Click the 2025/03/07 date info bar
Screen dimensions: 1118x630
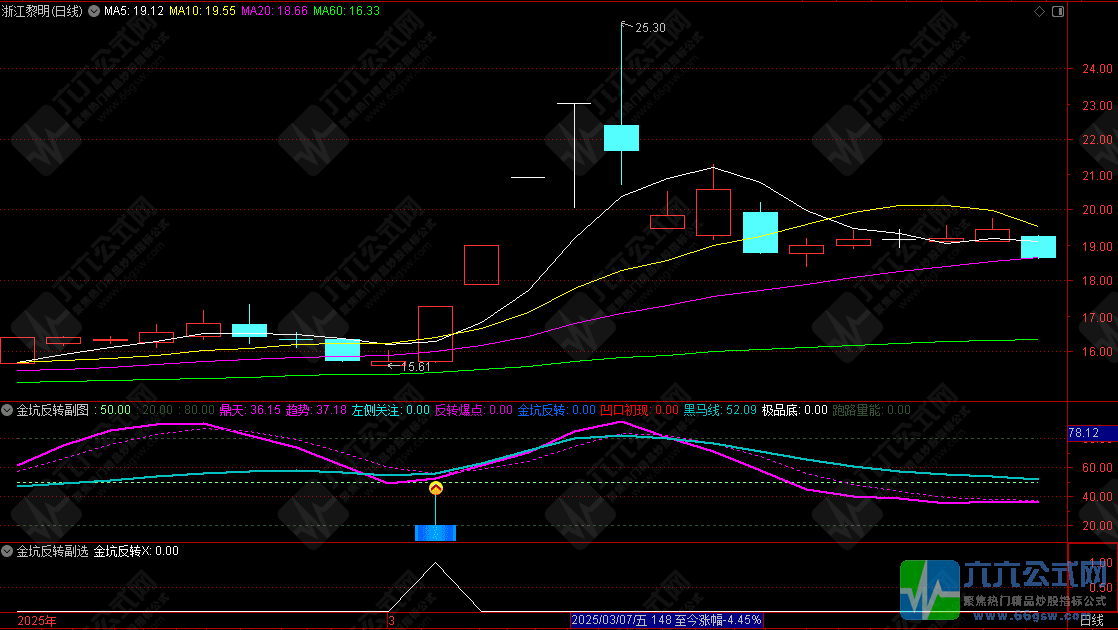tap(666, 620)
